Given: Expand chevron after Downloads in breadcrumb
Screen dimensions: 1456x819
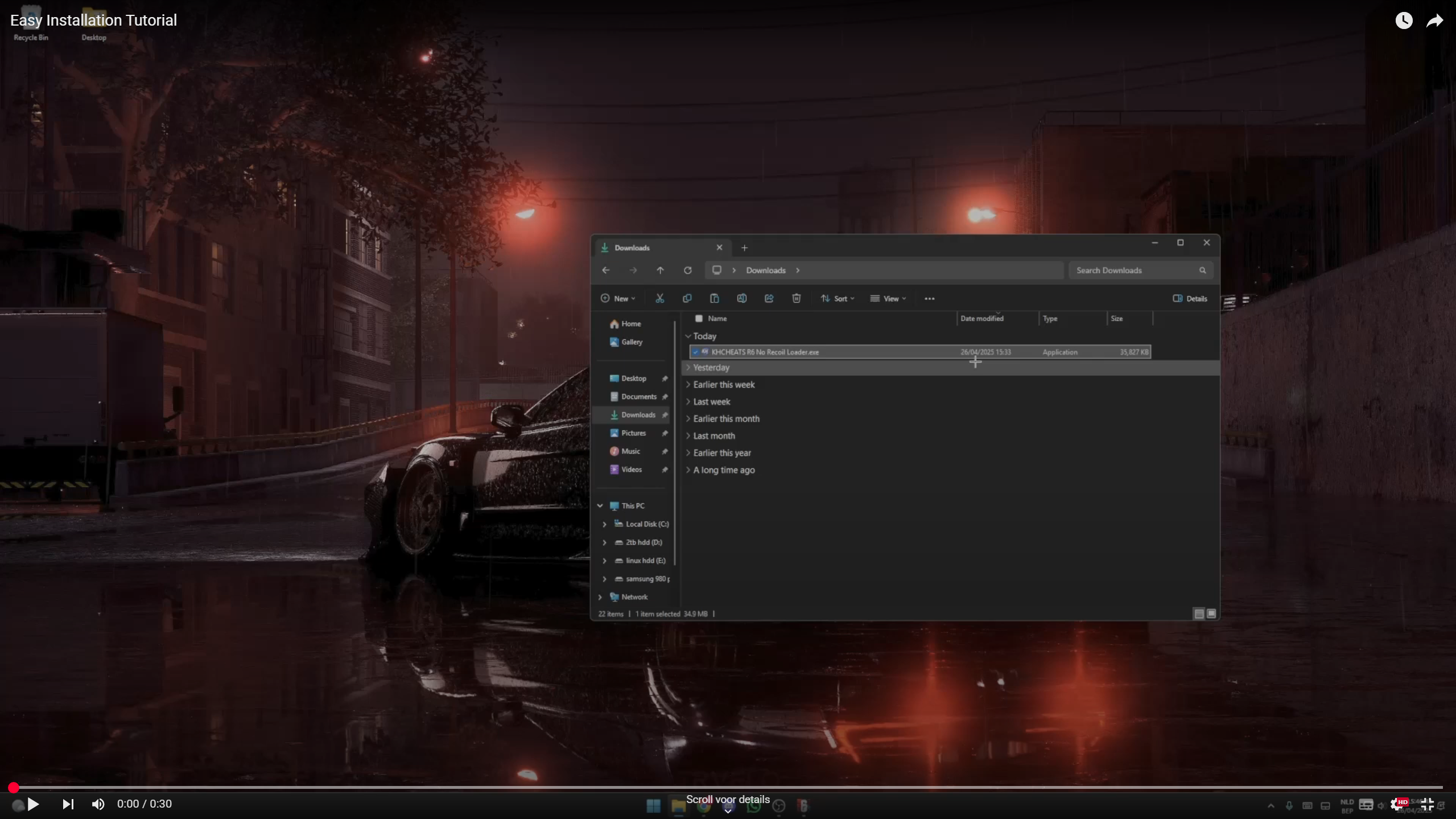Looking at the screenshot, I should point(798,270).
